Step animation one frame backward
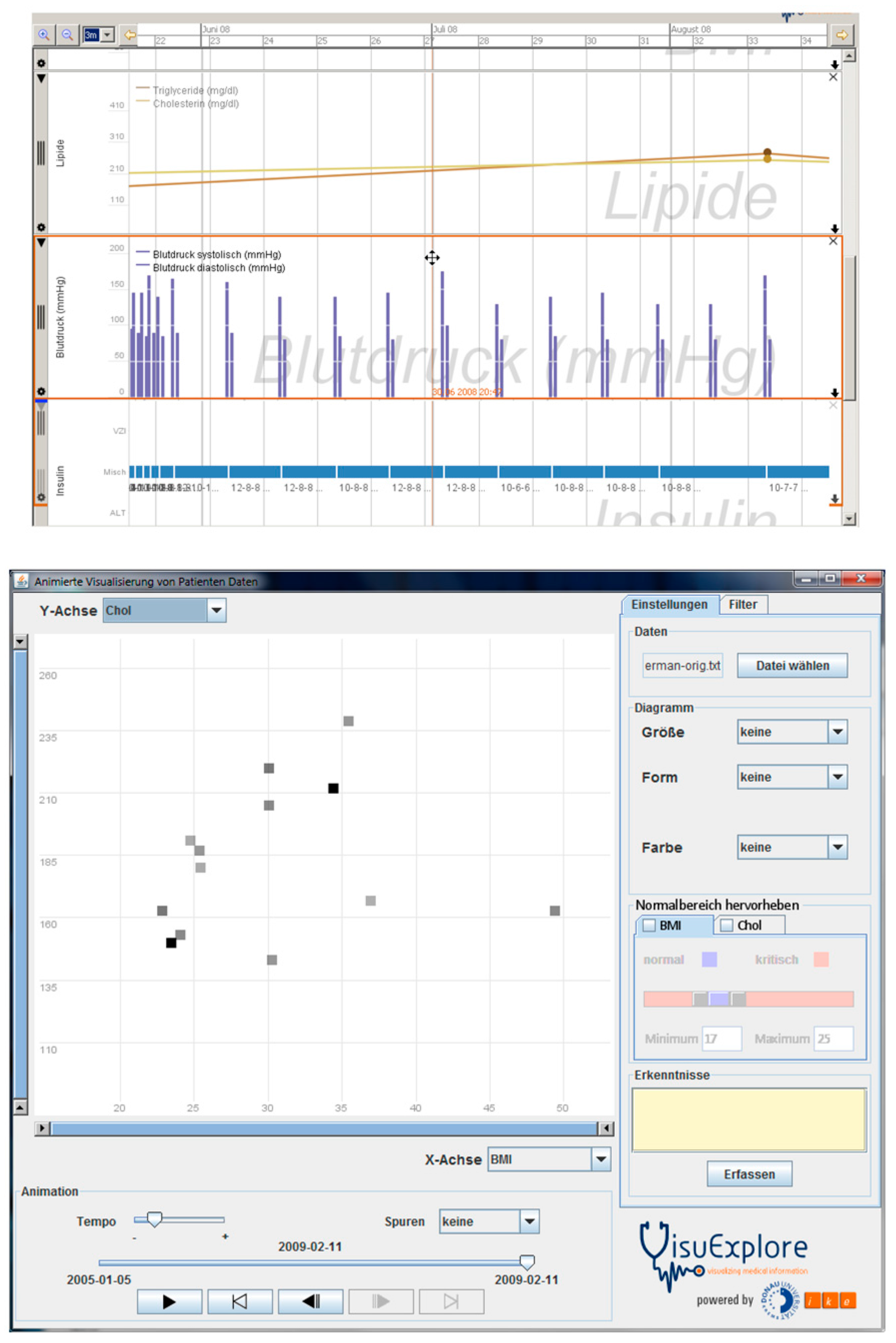The width and height of the screenshot is (896, 1343). 310,1302
